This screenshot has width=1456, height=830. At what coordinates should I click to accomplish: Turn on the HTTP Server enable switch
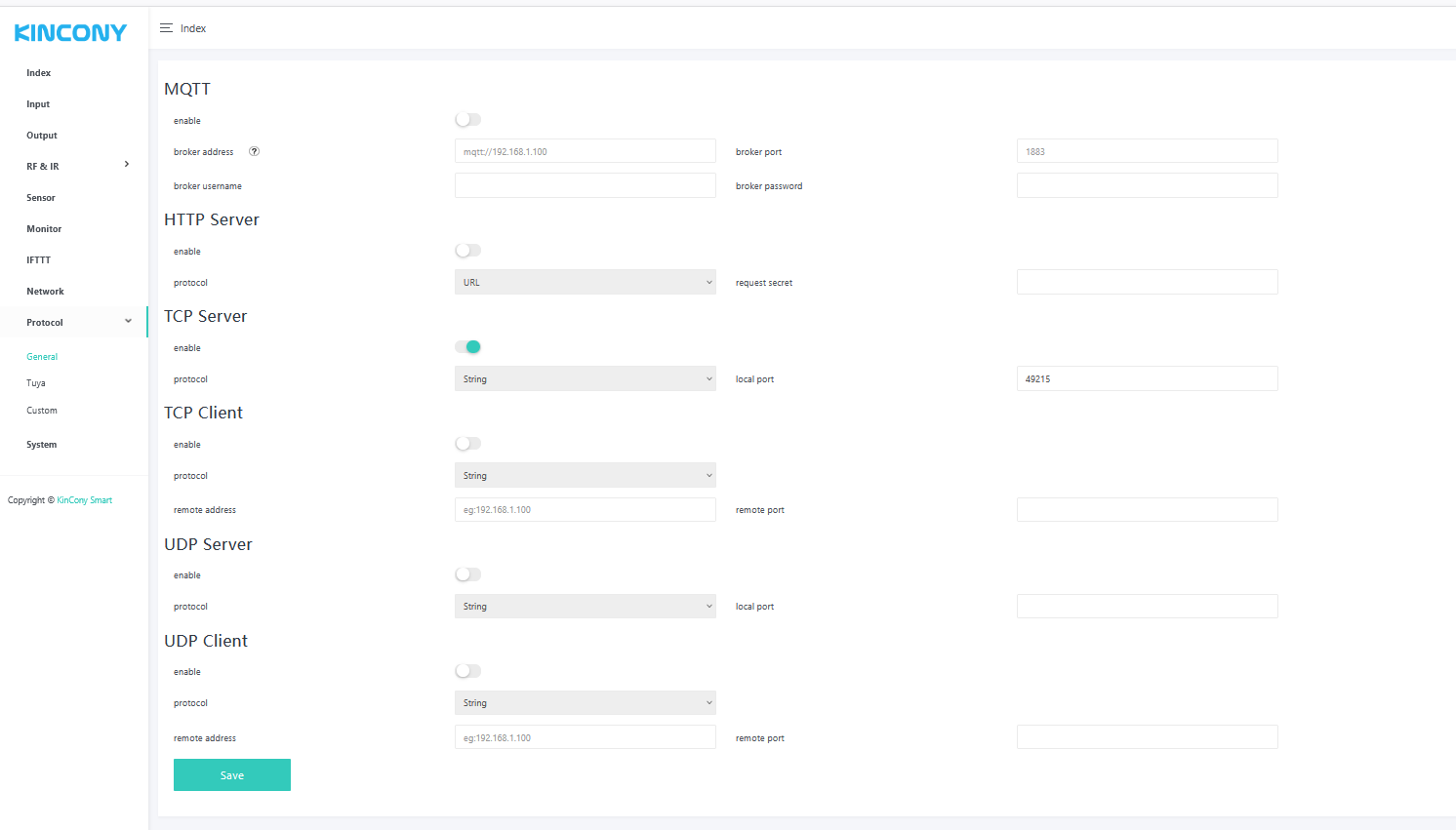468,251
